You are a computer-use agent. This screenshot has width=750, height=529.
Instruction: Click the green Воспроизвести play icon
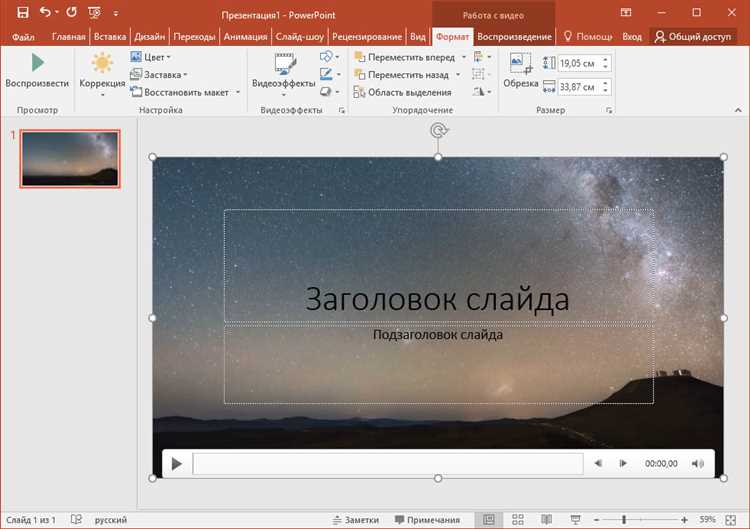[x=37, y=63]
